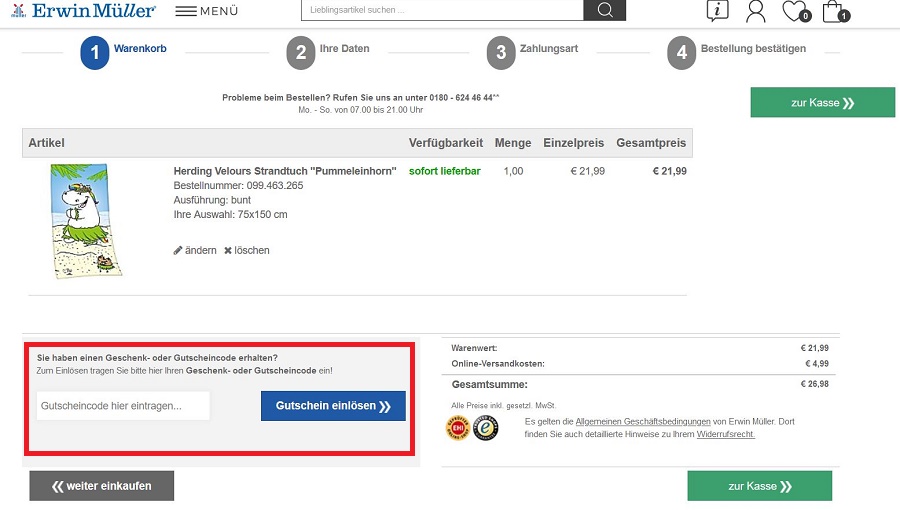This screenshot has height=510, width=900.
Task: Click the sofort lieferbar availability text
Action: (x=445, y=171)
